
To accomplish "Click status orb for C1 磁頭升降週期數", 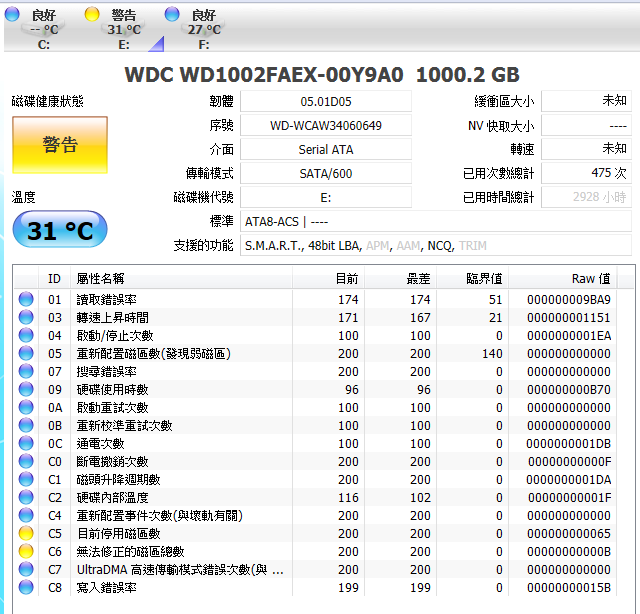I will (x=26, y=479).
